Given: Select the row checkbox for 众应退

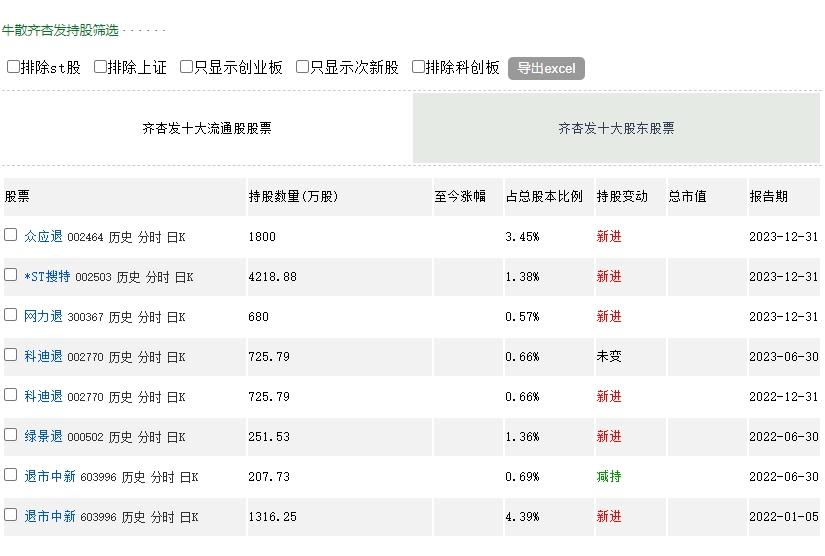Looking at the screenshot, I should click(x=11, y=235).
